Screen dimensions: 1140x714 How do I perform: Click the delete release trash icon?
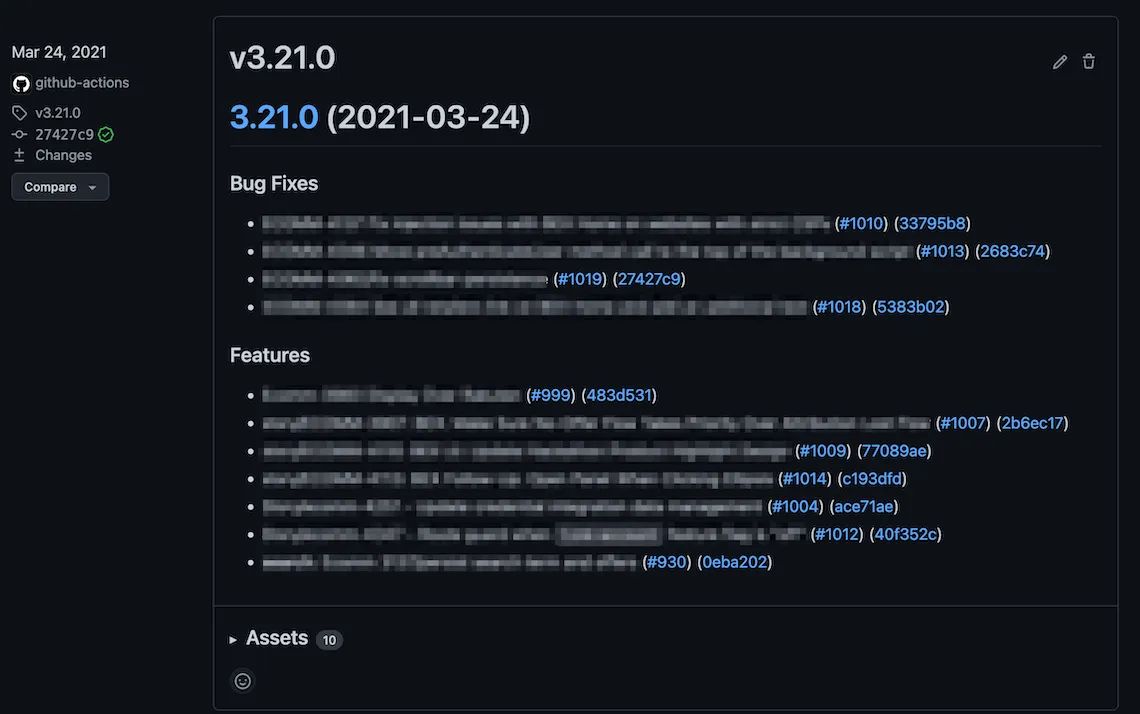click(1088, 61)
